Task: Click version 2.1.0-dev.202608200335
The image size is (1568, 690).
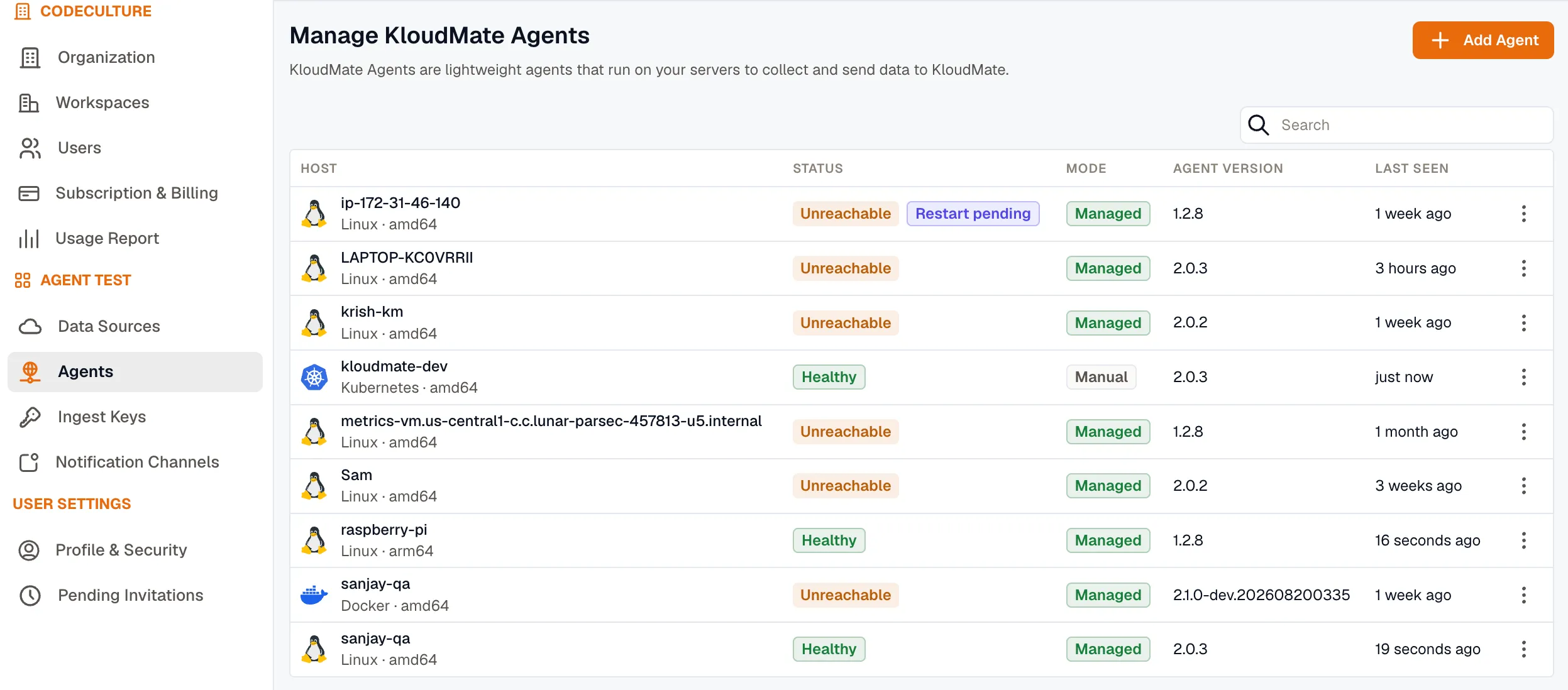Action: point(1261,595)
